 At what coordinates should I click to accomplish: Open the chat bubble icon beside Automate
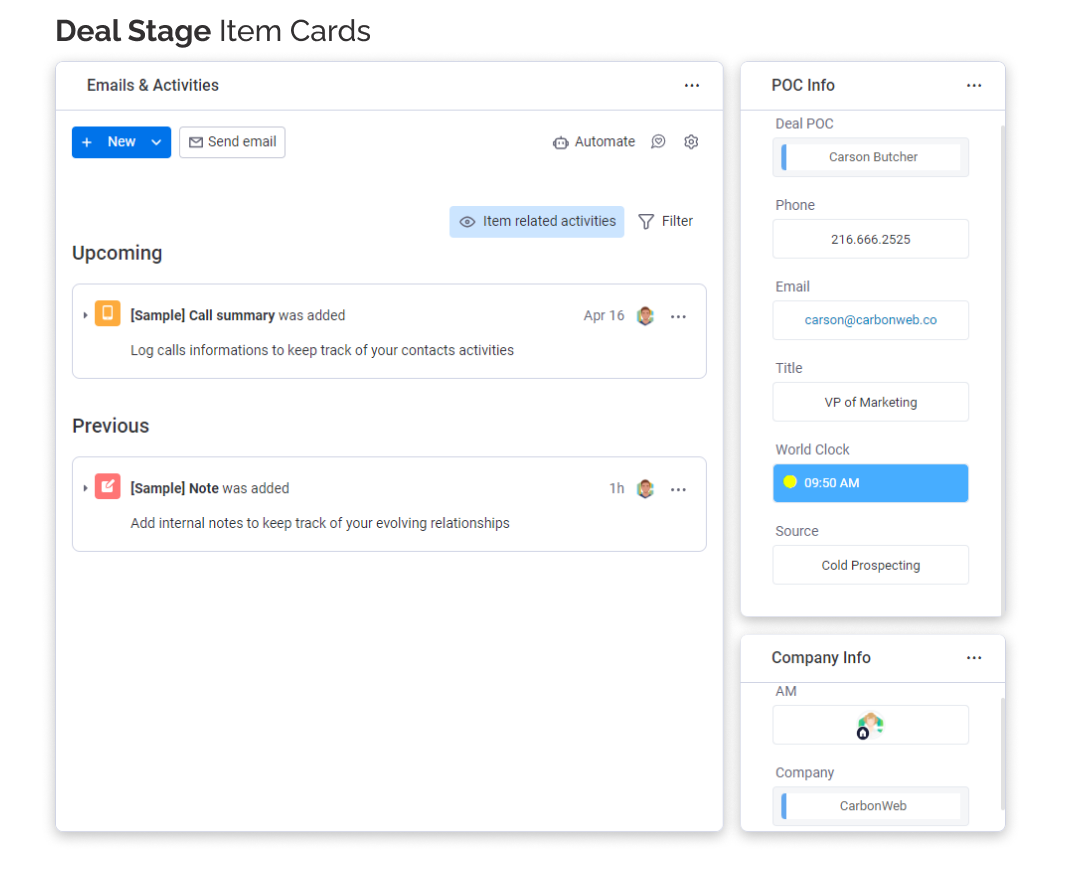pyautogui.click(x=658, y=142)
